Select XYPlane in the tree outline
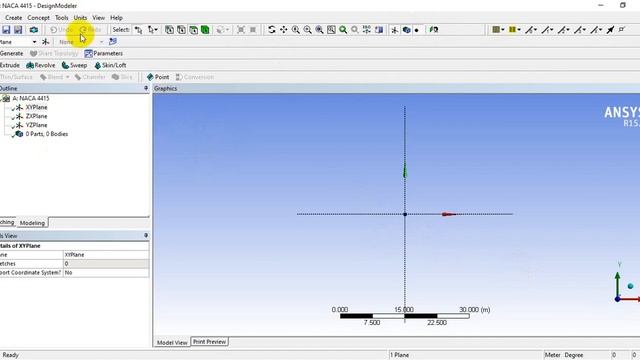 [x=36, y=107]
